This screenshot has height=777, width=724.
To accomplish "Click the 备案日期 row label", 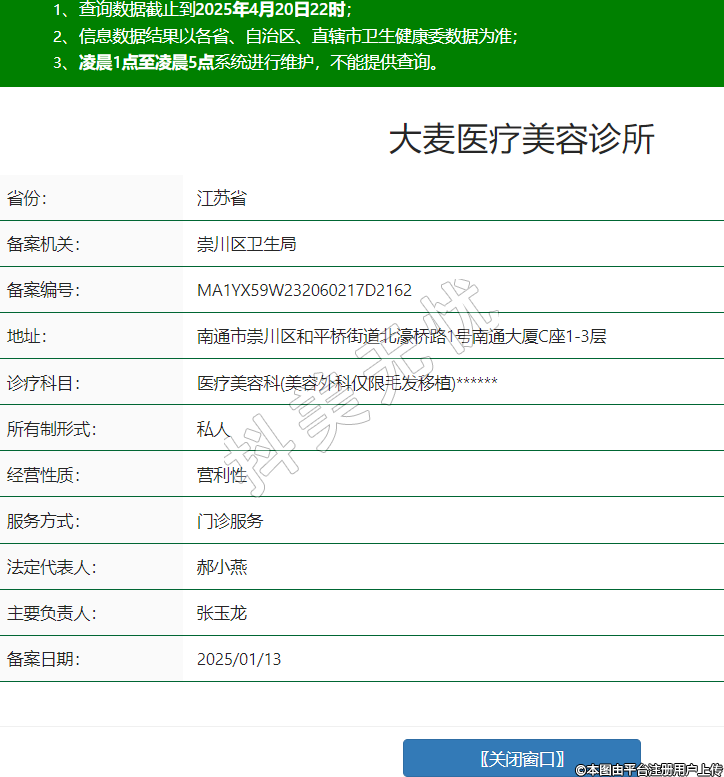I will [x=43, y=659].
